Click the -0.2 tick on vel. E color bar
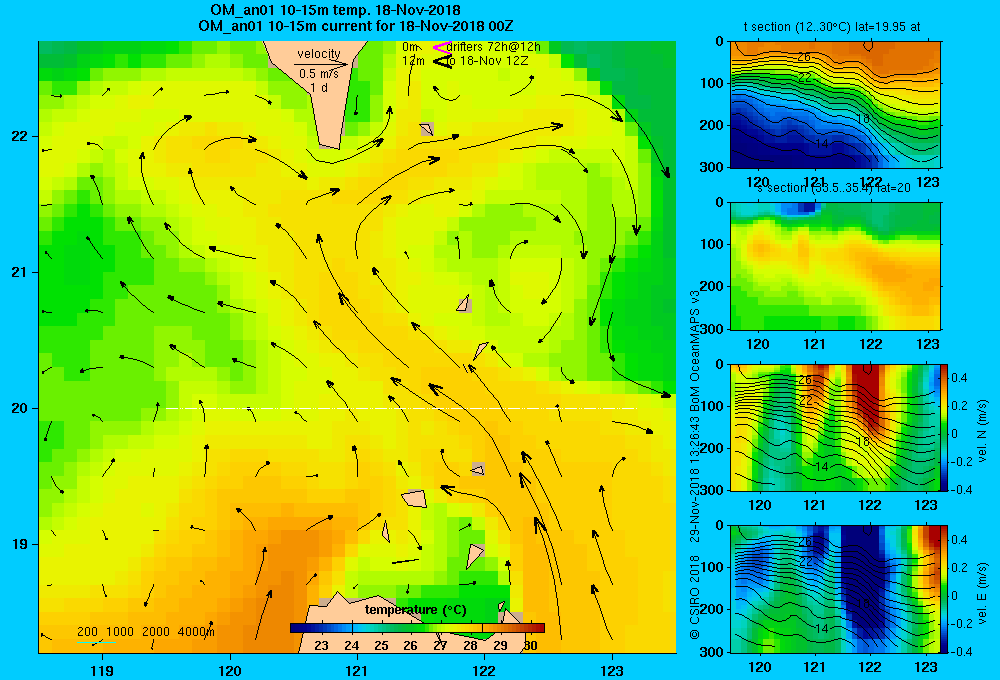 tap(960, 624)
